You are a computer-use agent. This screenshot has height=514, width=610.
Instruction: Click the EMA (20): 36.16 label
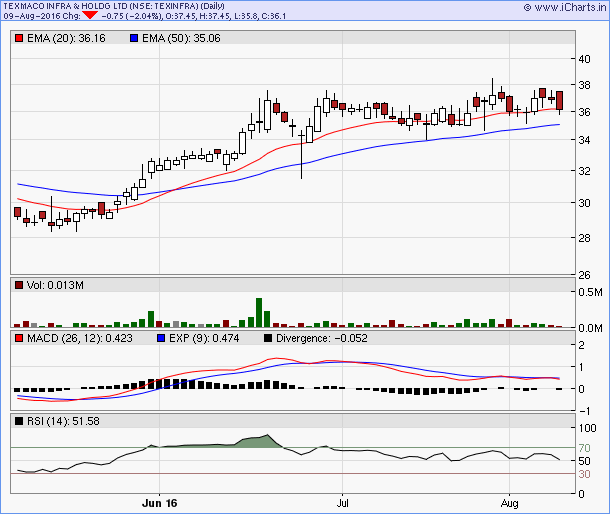coord(66,38)
